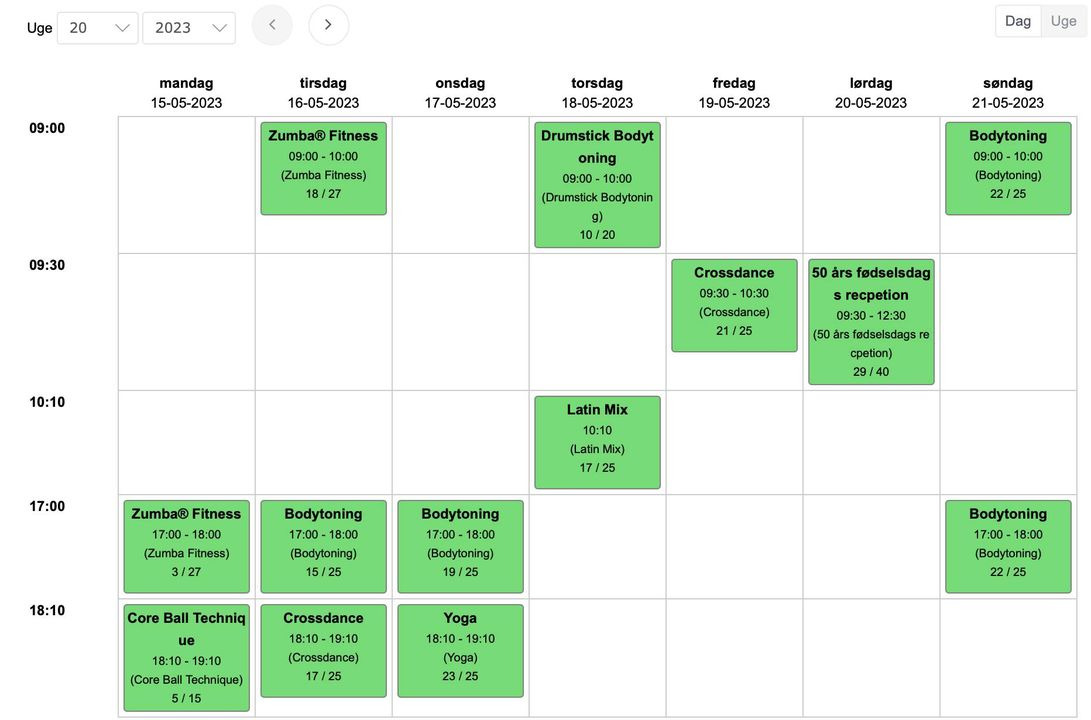Open Wednesday Yoga class at 18:10
The image size is (1091, 720).
coord(460,650)
